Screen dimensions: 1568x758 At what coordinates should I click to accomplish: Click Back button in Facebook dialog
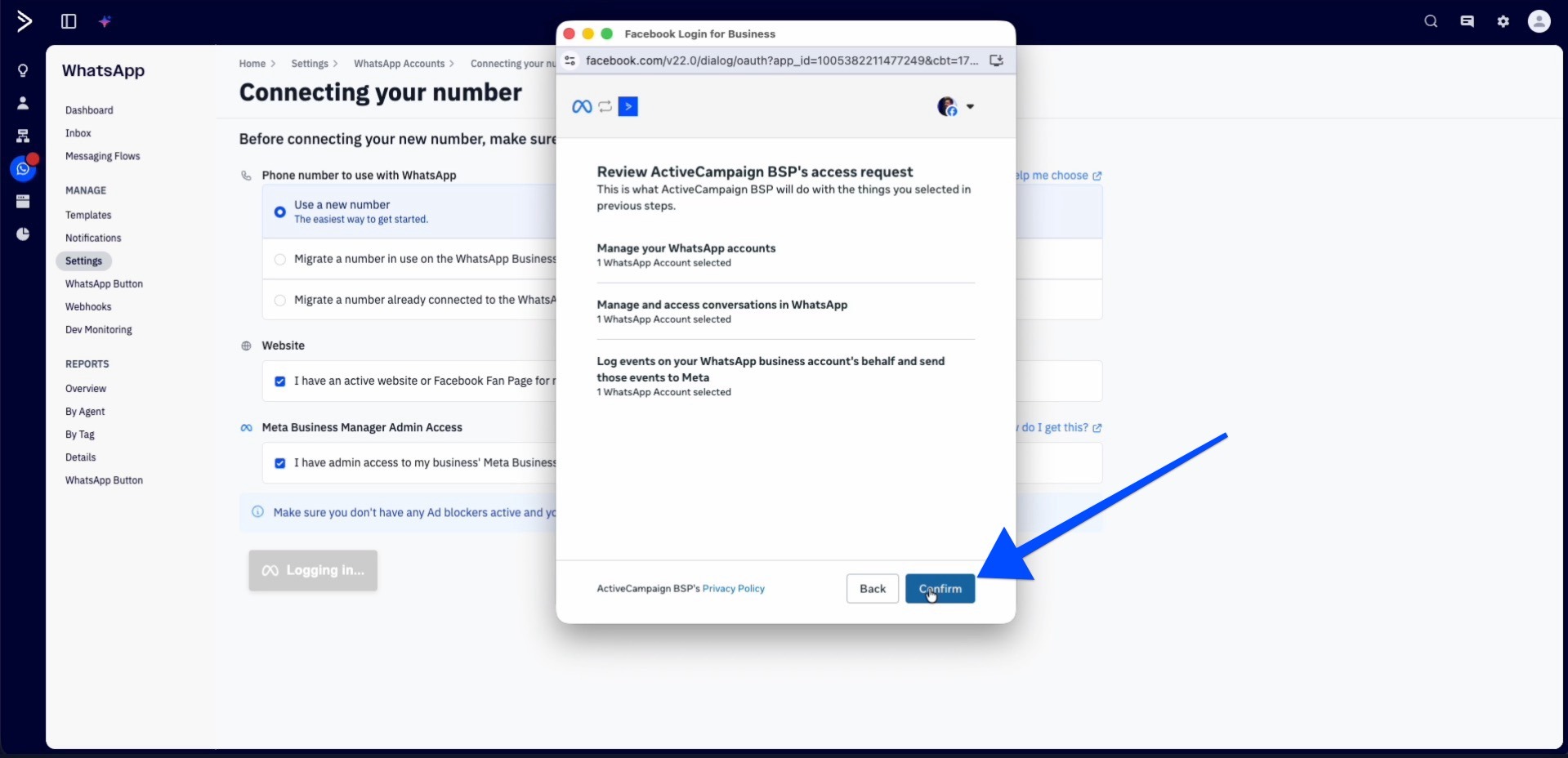pyautogui.click(x=873, y=588)
